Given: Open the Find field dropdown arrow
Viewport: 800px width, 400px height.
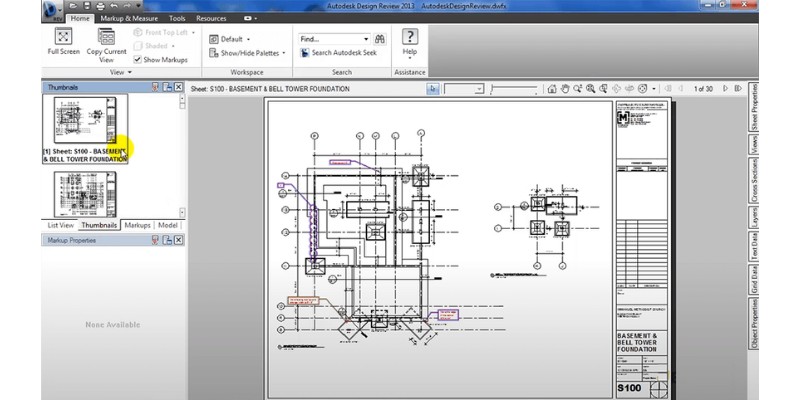Looking at the screenshot, I should 366,39.
